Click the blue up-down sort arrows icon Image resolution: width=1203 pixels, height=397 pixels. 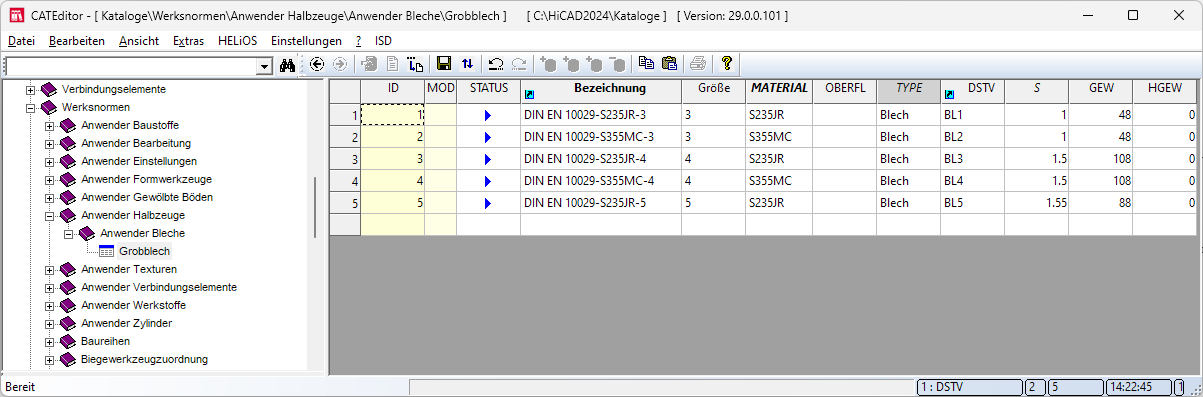467,64
